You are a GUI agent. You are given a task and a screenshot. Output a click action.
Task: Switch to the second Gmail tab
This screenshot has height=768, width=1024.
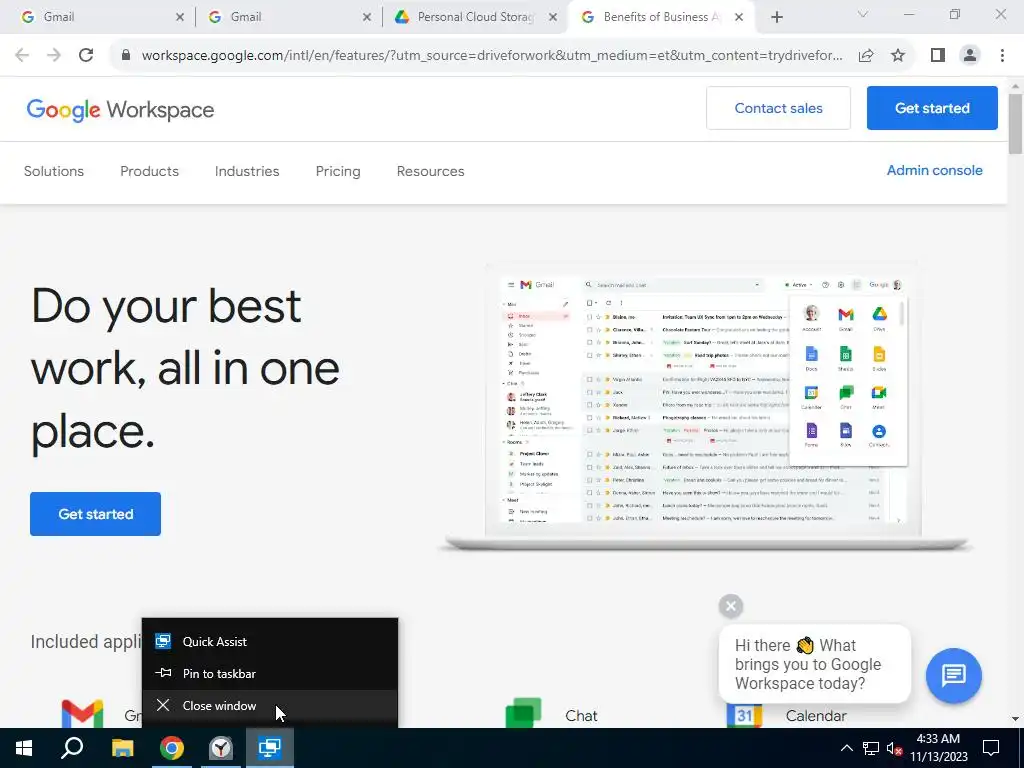pos(288,18)
